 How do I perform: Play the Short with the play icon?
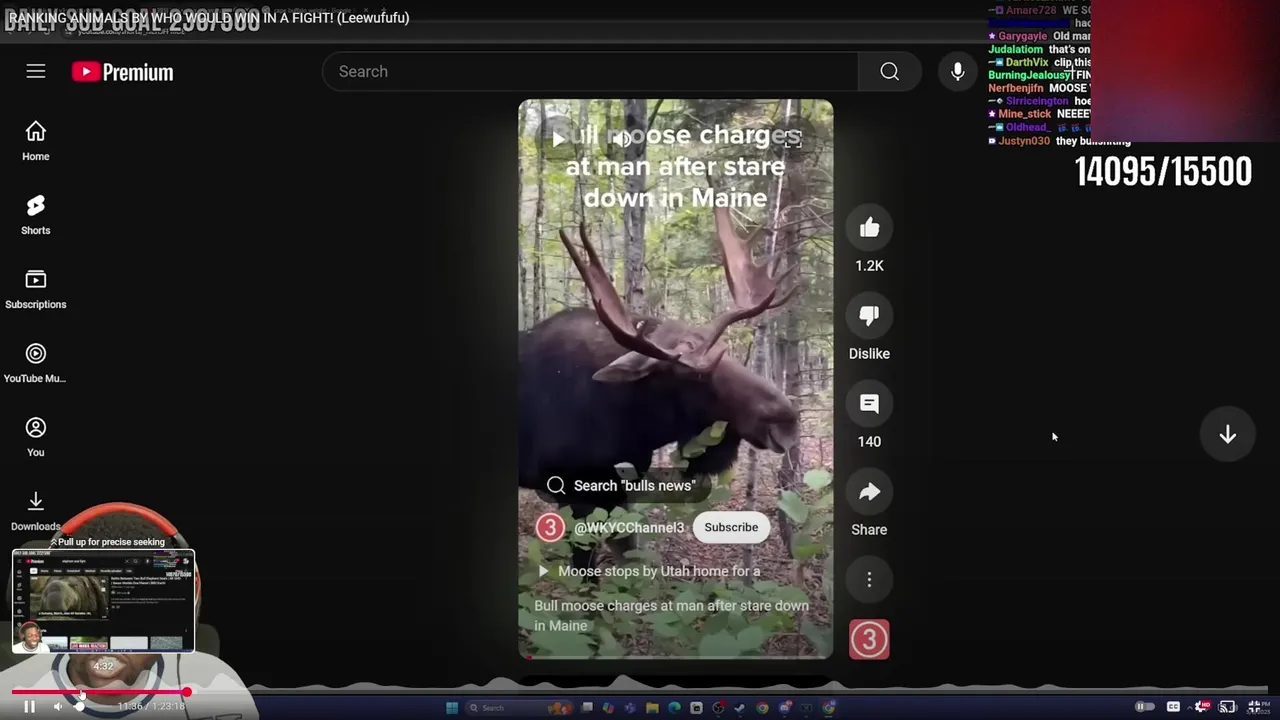[x=558, y=139]
